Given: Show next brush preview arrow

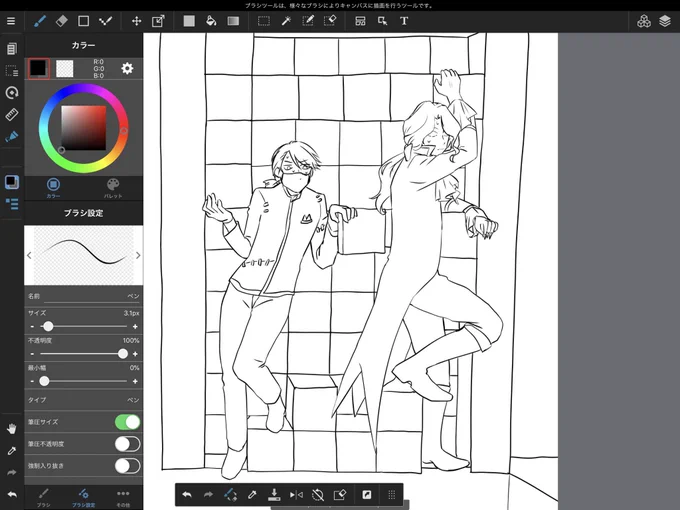Looking at the screenshot, I should [138, 255].
